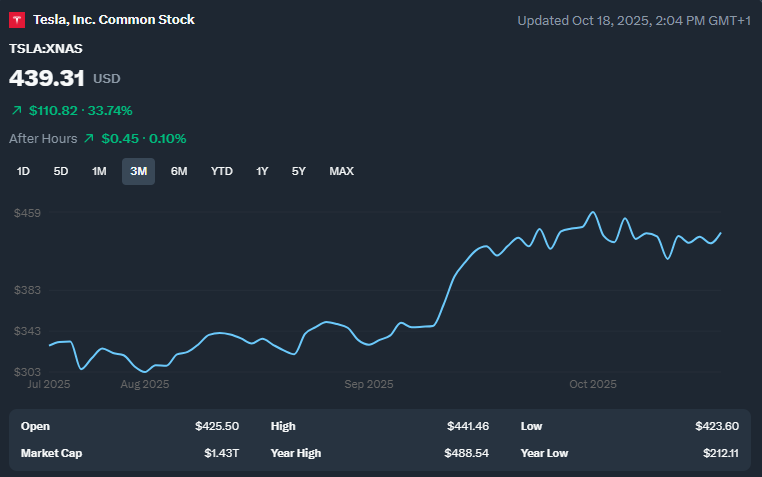This screenshot has height=477, width=762.
Task: Click the After Hours label
Action: point(43,138)
